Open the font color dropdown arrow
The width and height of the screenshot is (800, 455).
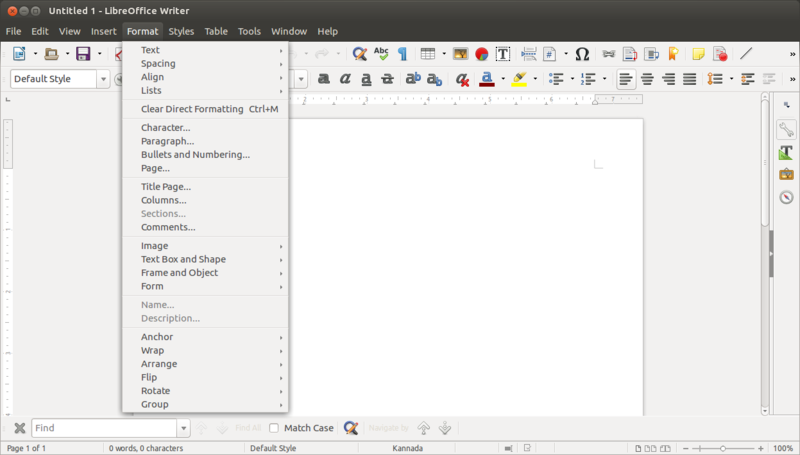click(x=503, y=79)
